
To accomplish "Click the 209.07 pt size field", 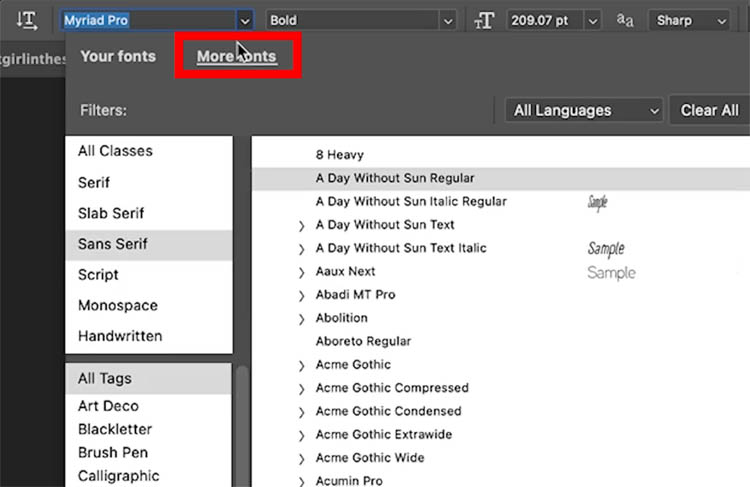I will [x=545, y=21].
